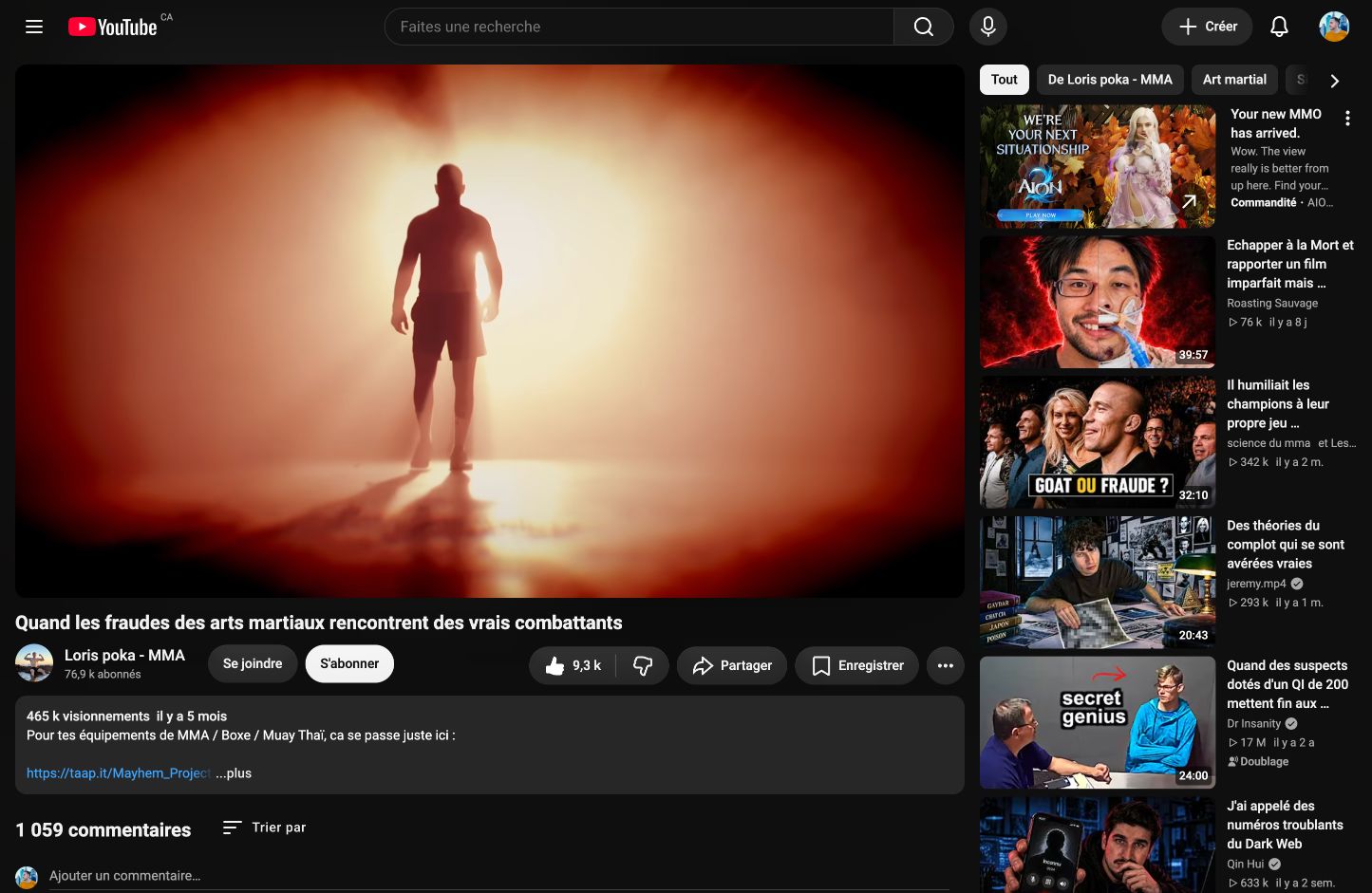Viewport: 1372px width, 893px height.
Task: Open "Des théories du complot" video title
Action: 1286,545
